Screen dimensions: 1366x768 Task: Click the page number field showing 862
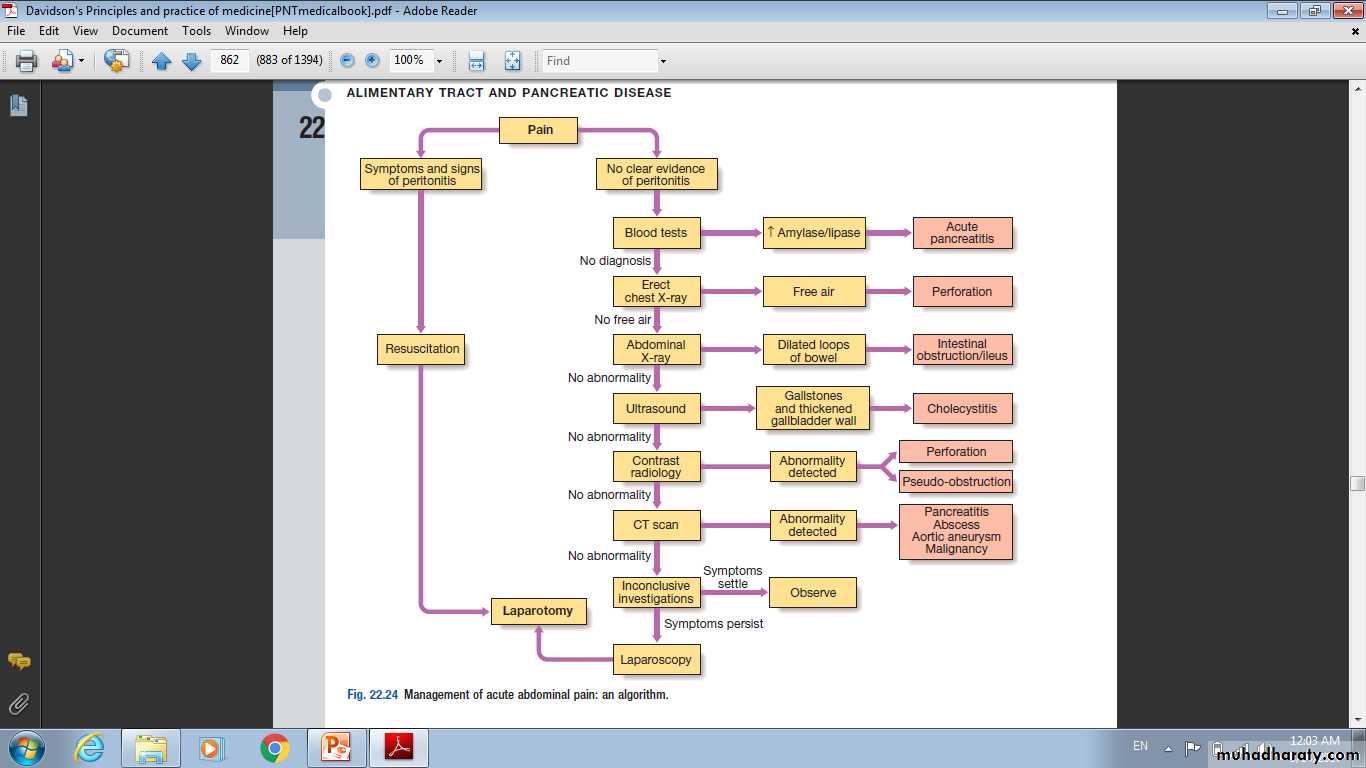(229, 61)
